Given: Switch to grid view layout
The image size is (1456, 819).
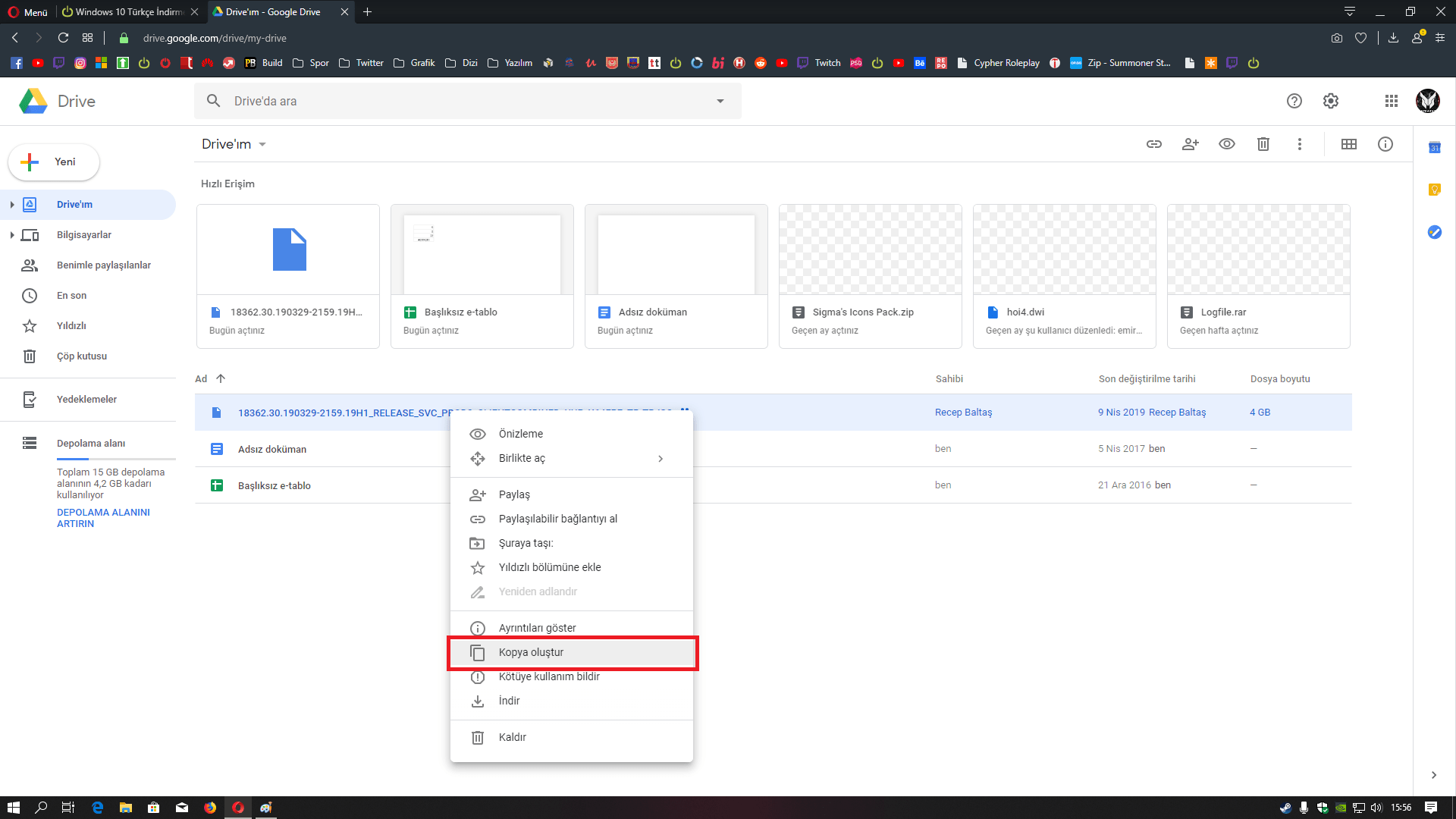Looking at the screenshot, I should tap(1348, 144).
